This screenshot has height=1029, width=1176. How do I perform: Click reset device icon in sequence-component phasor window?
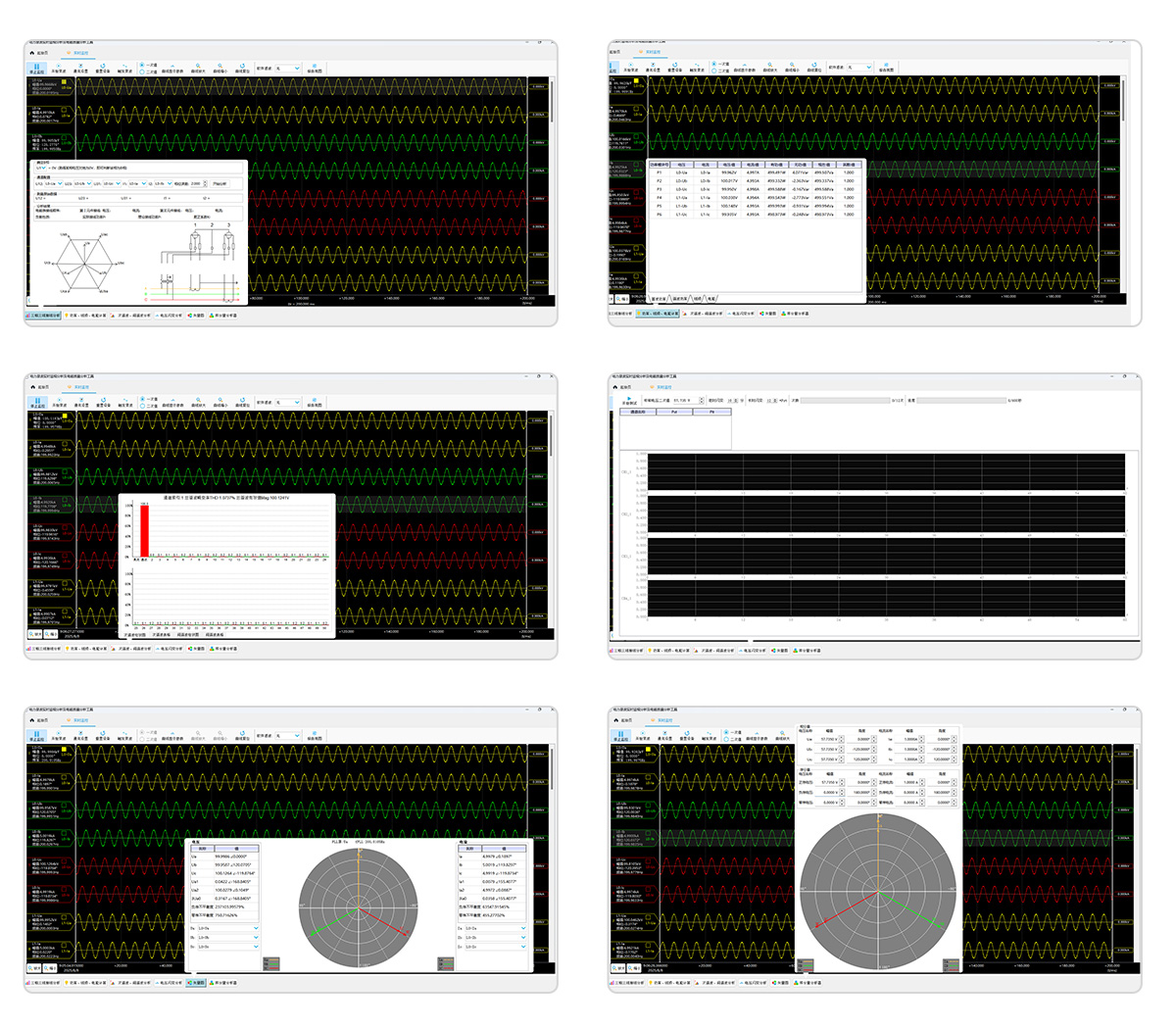[x=687, y=734]
